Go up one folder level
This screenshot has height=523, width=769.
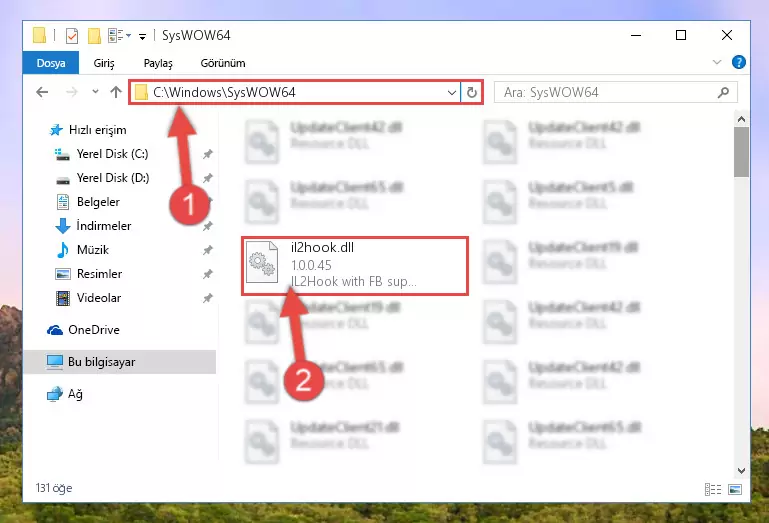point(116,92)
